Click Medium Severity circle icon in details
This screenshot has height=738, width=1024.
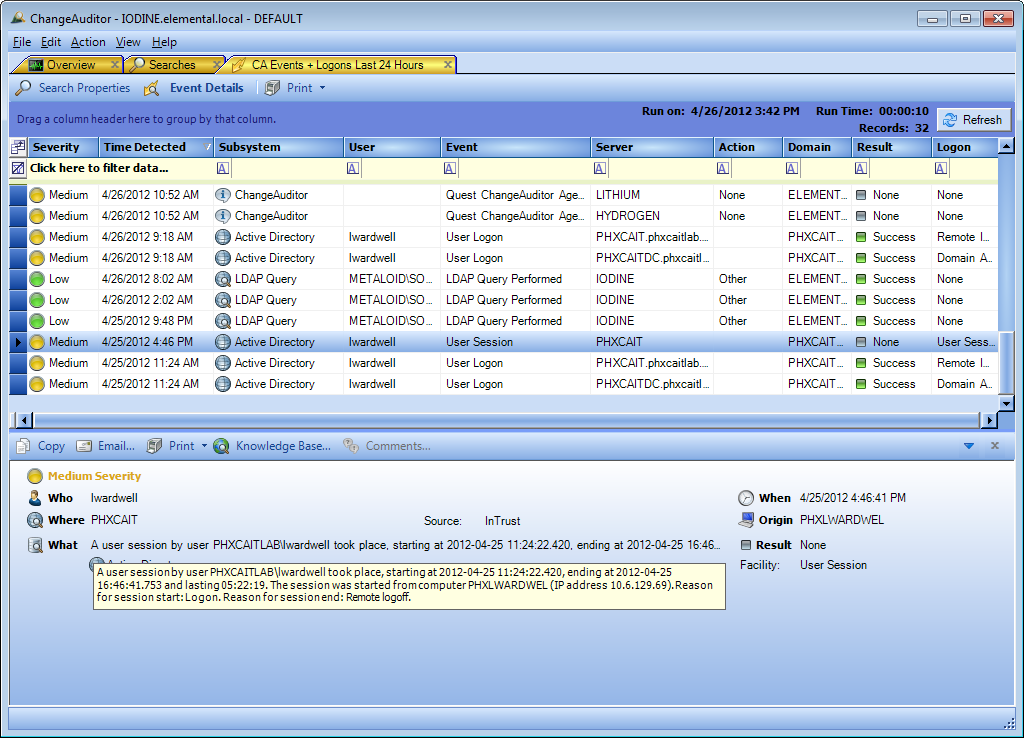point(35,476)
